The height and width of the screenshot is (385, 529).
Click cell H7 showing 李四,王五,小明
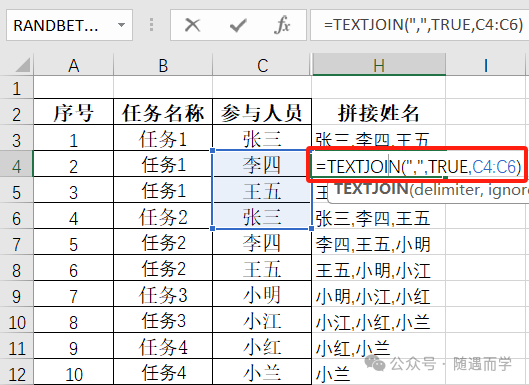tap(379, 242)
